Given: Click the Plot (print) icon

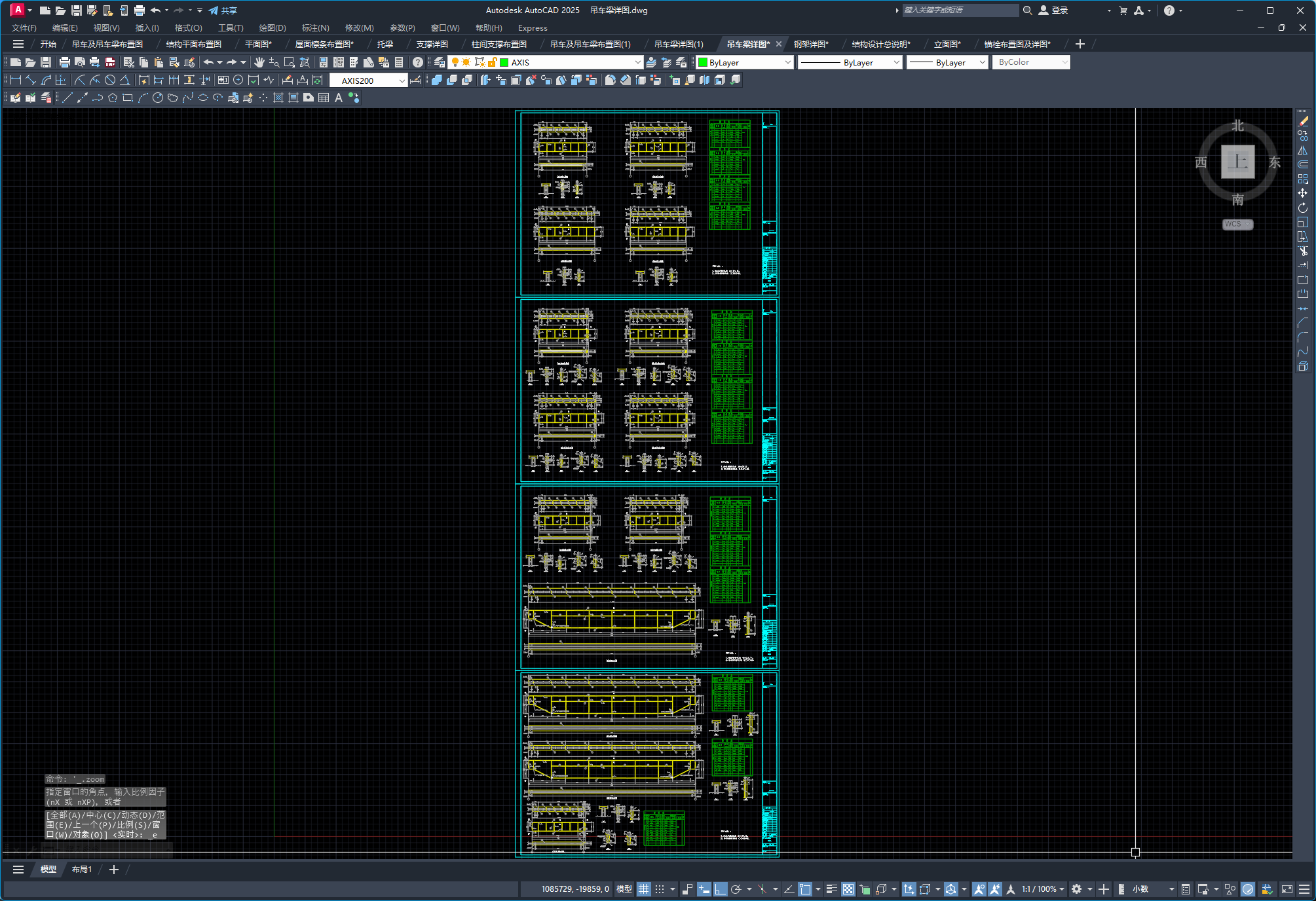Looking at the screenshot, I should [64, 62].
